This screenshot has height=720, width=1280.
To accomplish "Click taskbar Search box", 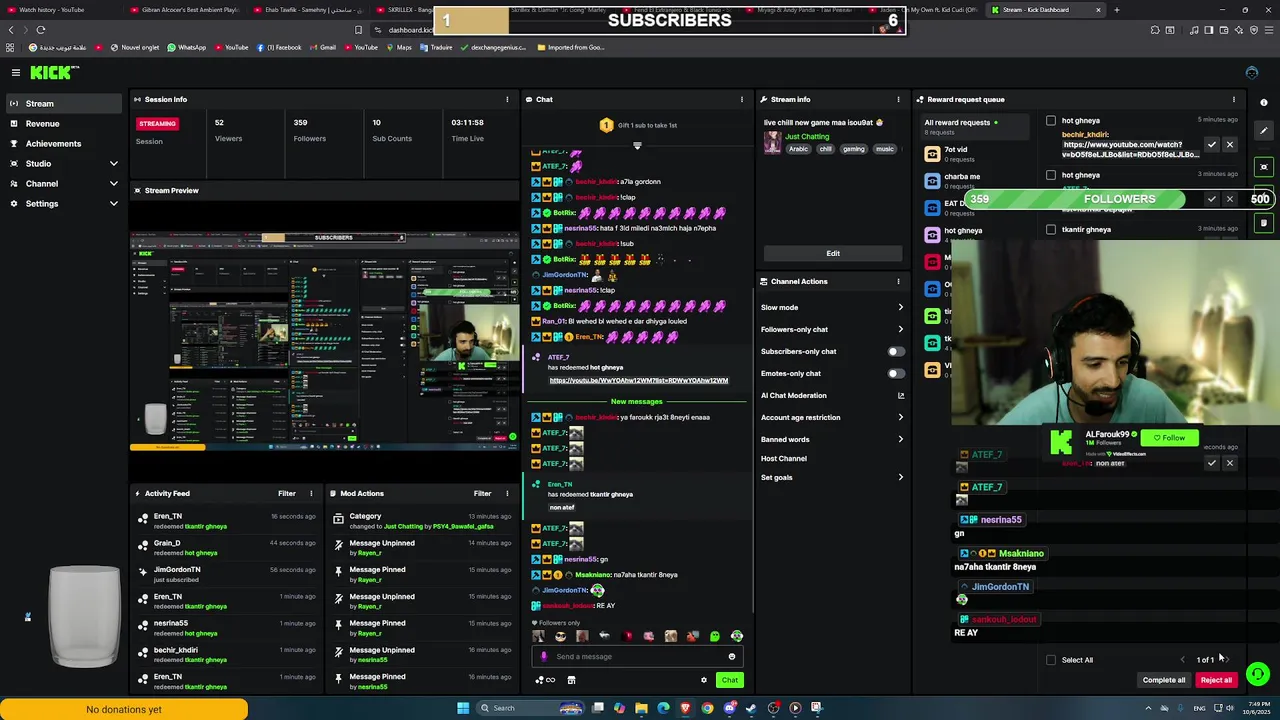I will click(x=530, y=708).
